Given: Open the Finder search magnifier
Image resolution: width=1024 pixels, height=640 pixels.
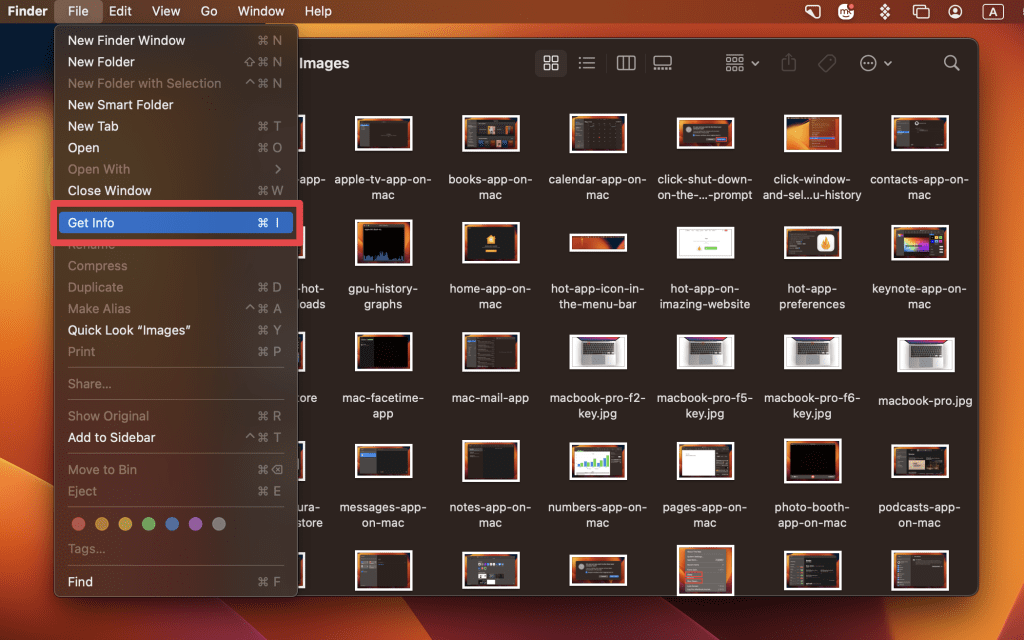Looking at the screenshot, I should [x=951, y=63].
